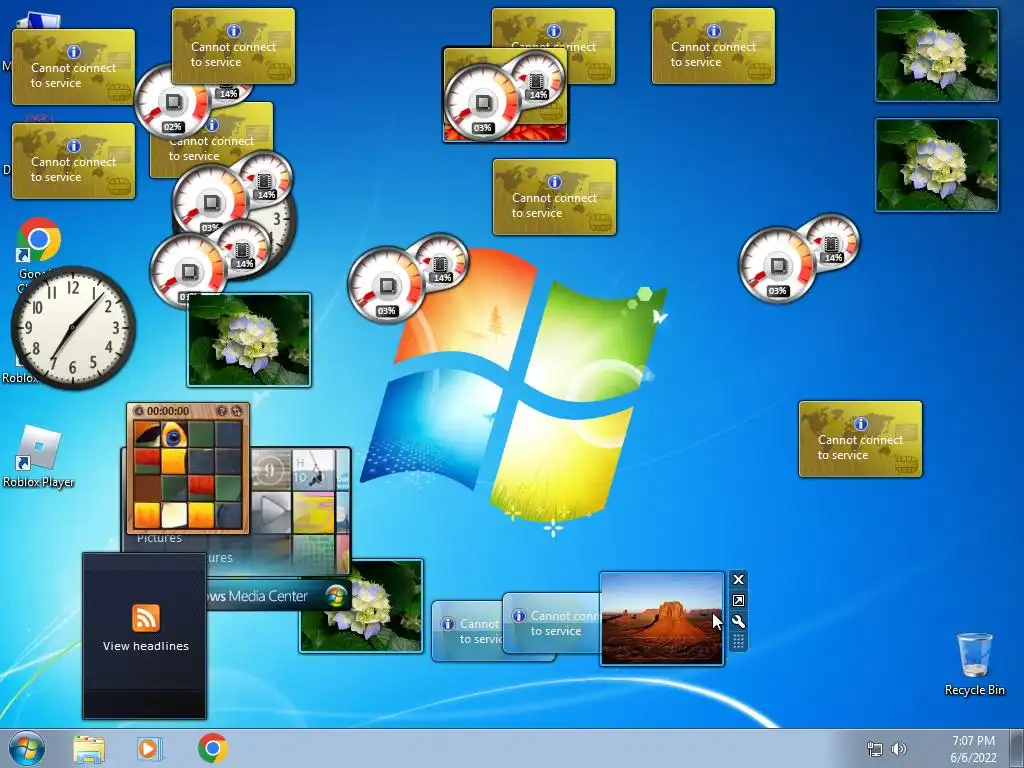Close the desert slideshow gadget with X
The image size is (1024, 768).
[739, 579]
